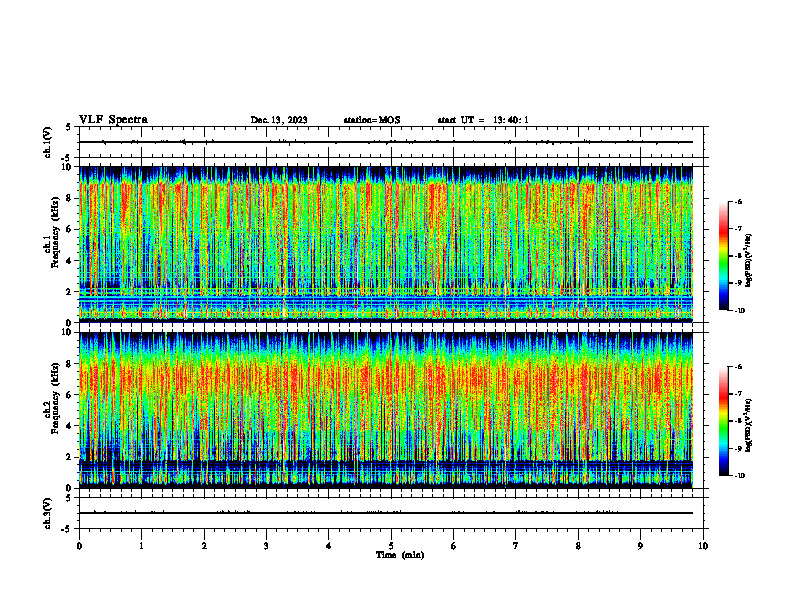Click the ch.1 spectrogram panel
792x612 pixels.
tap(386, 244)
